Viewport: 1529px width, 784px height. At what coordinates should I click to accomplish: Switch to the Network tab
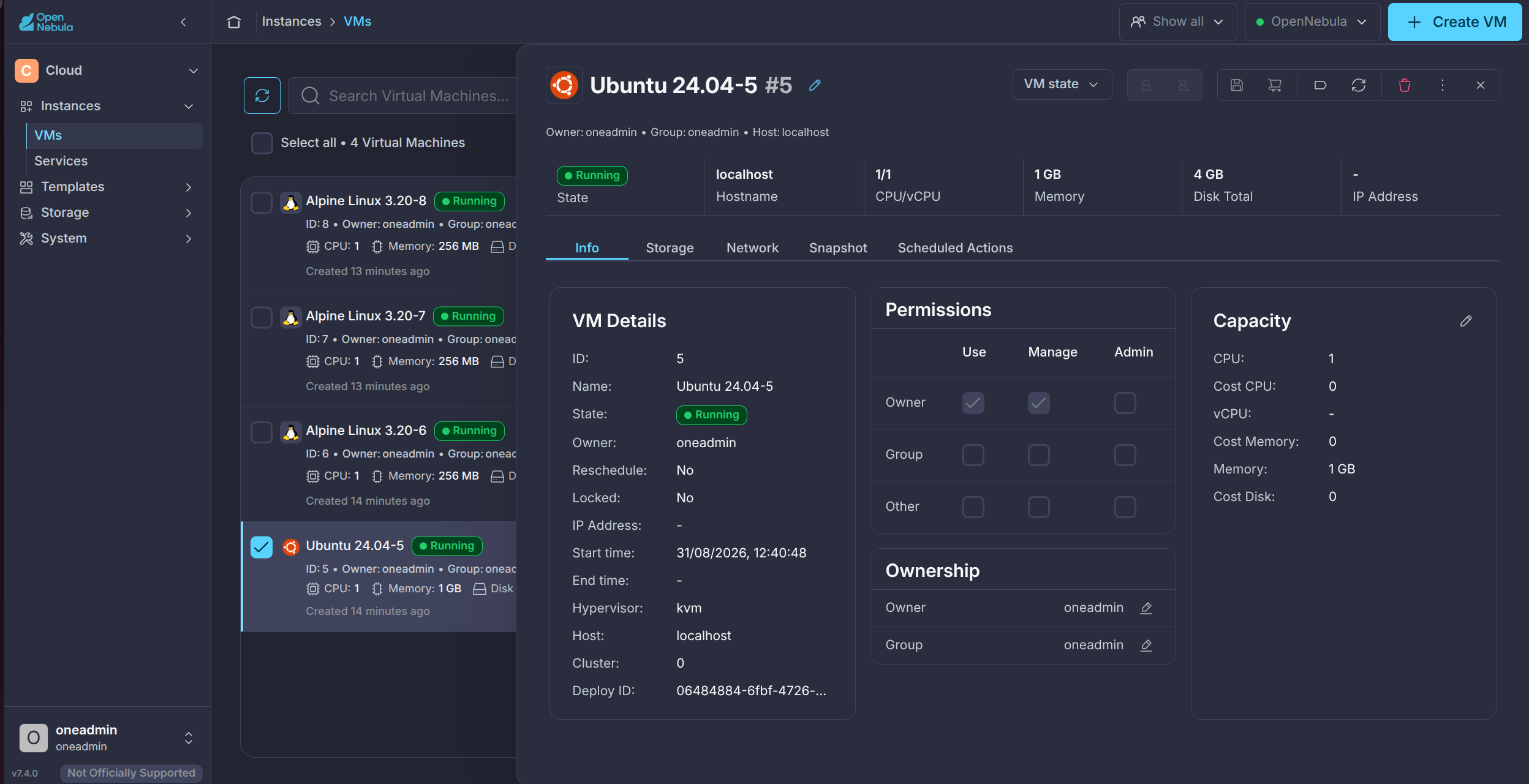(x=752, y=248)
